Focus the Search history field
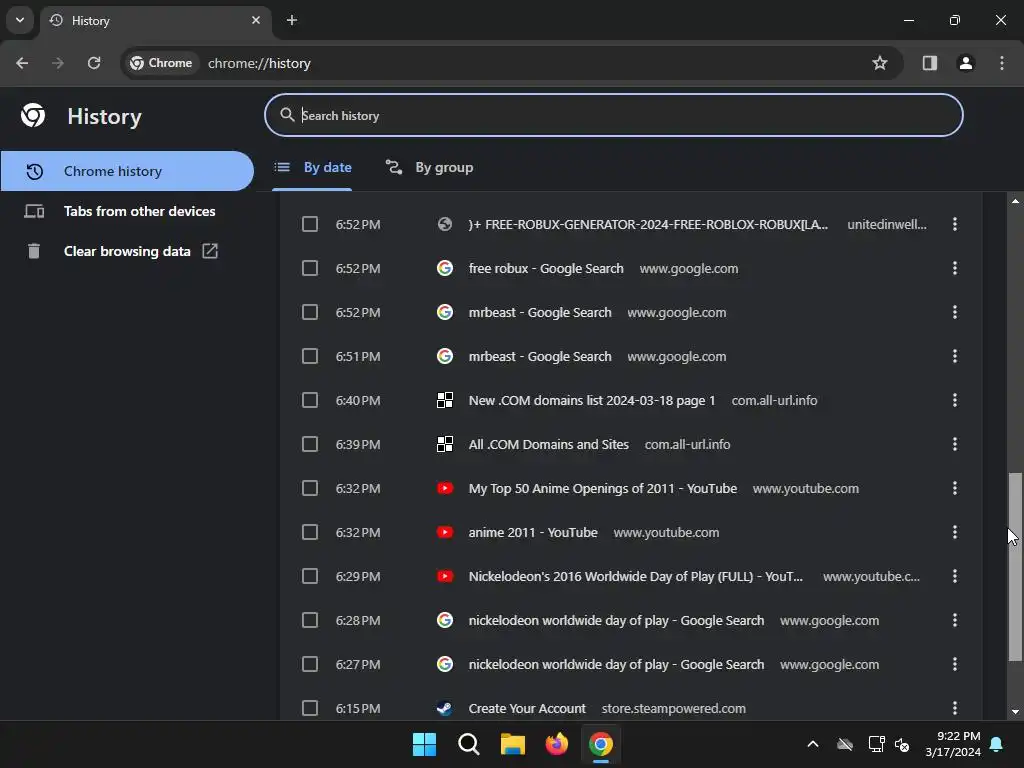This screenshot has height=768, width=1024. pyautogui.click(x=613, y=116)
